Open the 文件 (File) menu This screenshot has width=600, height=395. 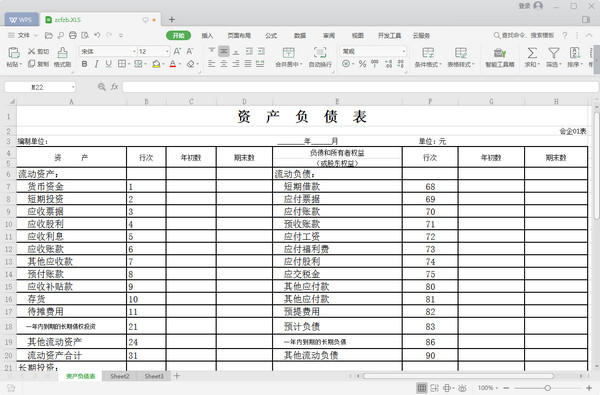(x=23, y=35)
